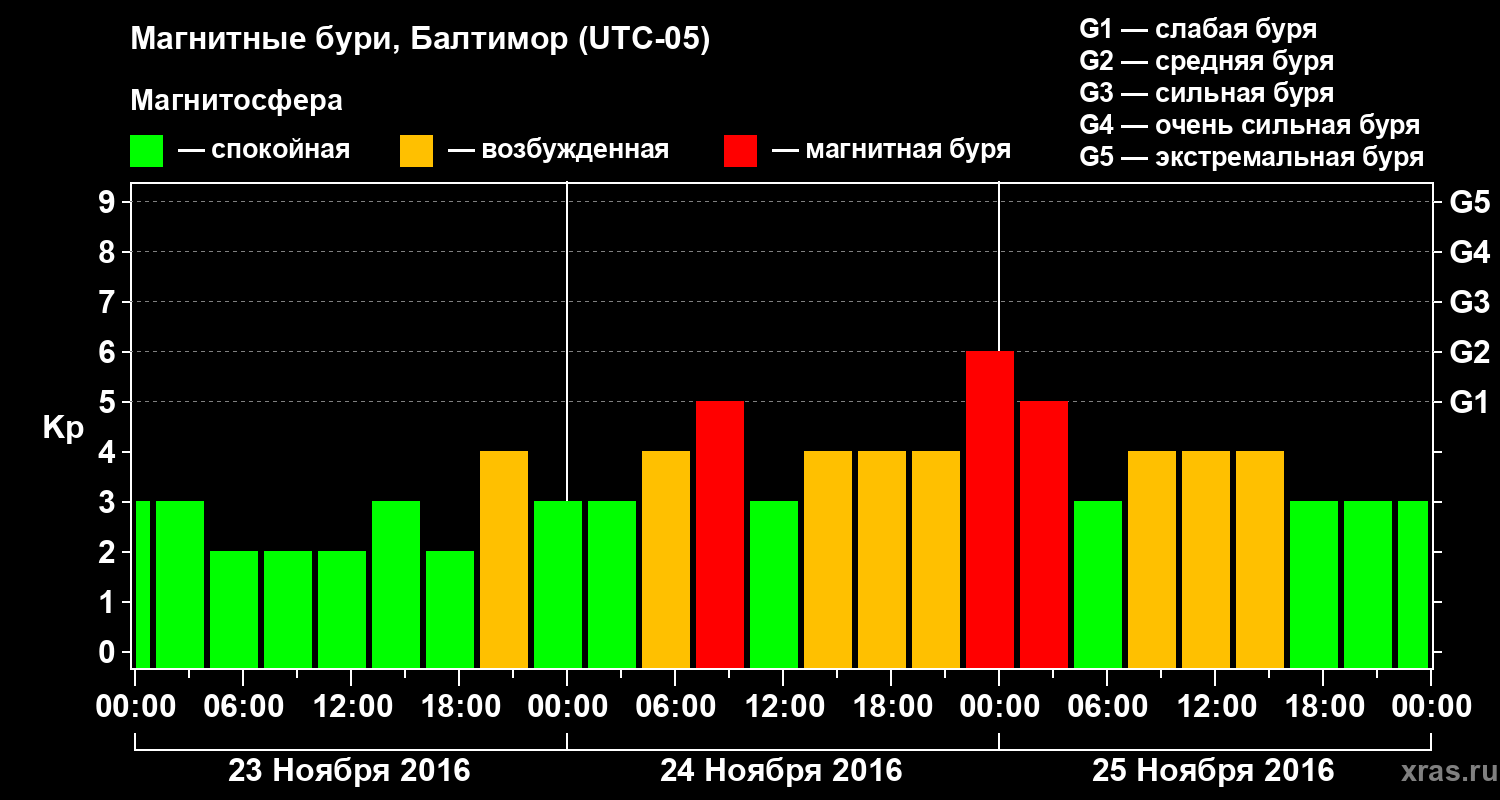Screen dimensions: 1500x800
Task: Click the 'G4' label on the right axis
Action: (1469, 252)
